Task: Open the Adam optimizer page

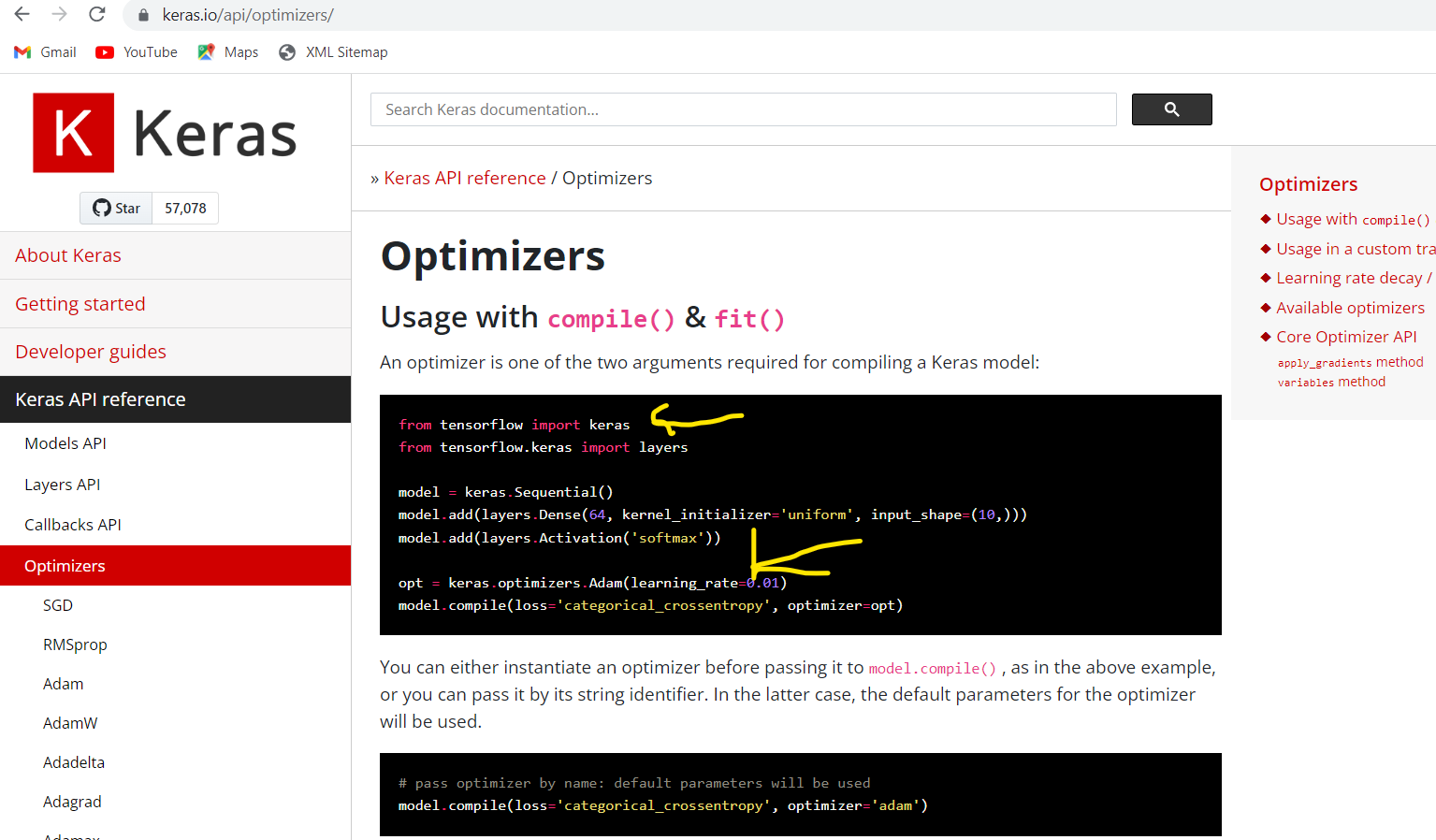Action: (x=63, y=684)
